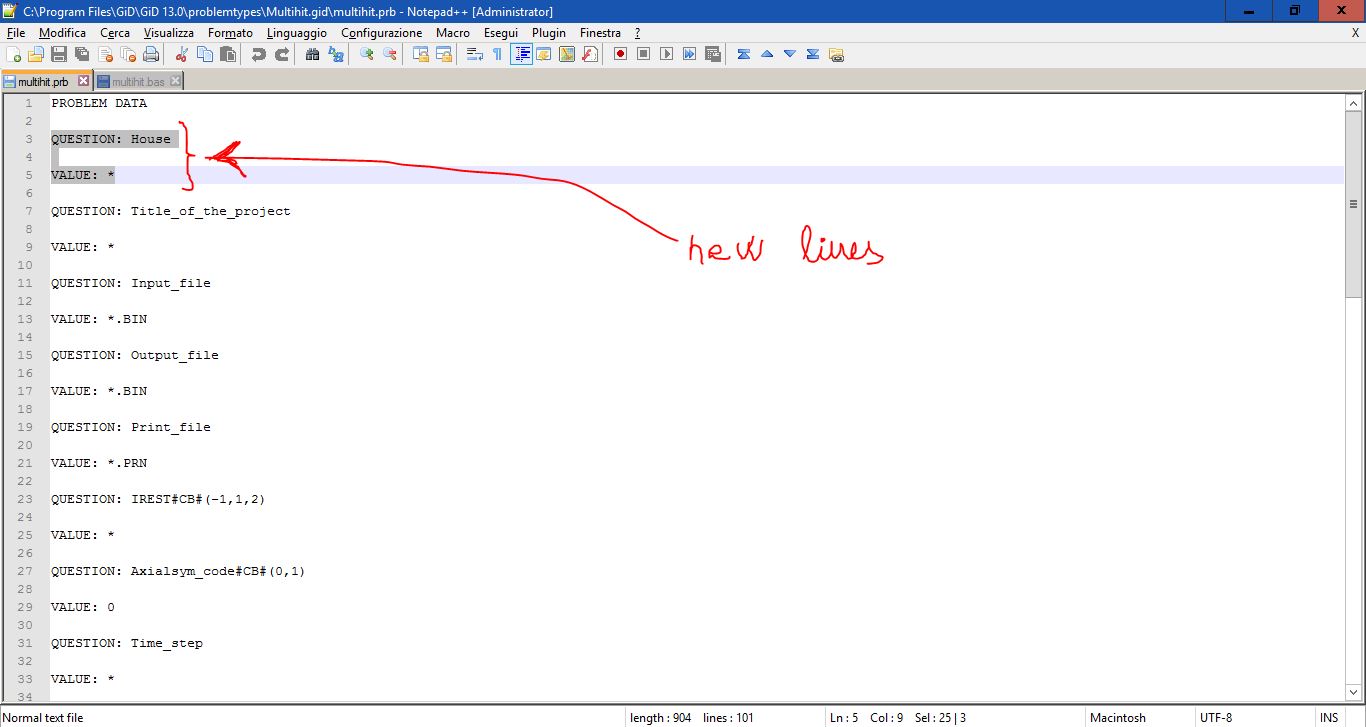The width and height of the screenshot is (1366, 727).
Task: Click the vertical scrollbar down arrow
Action: (1354, 692)
